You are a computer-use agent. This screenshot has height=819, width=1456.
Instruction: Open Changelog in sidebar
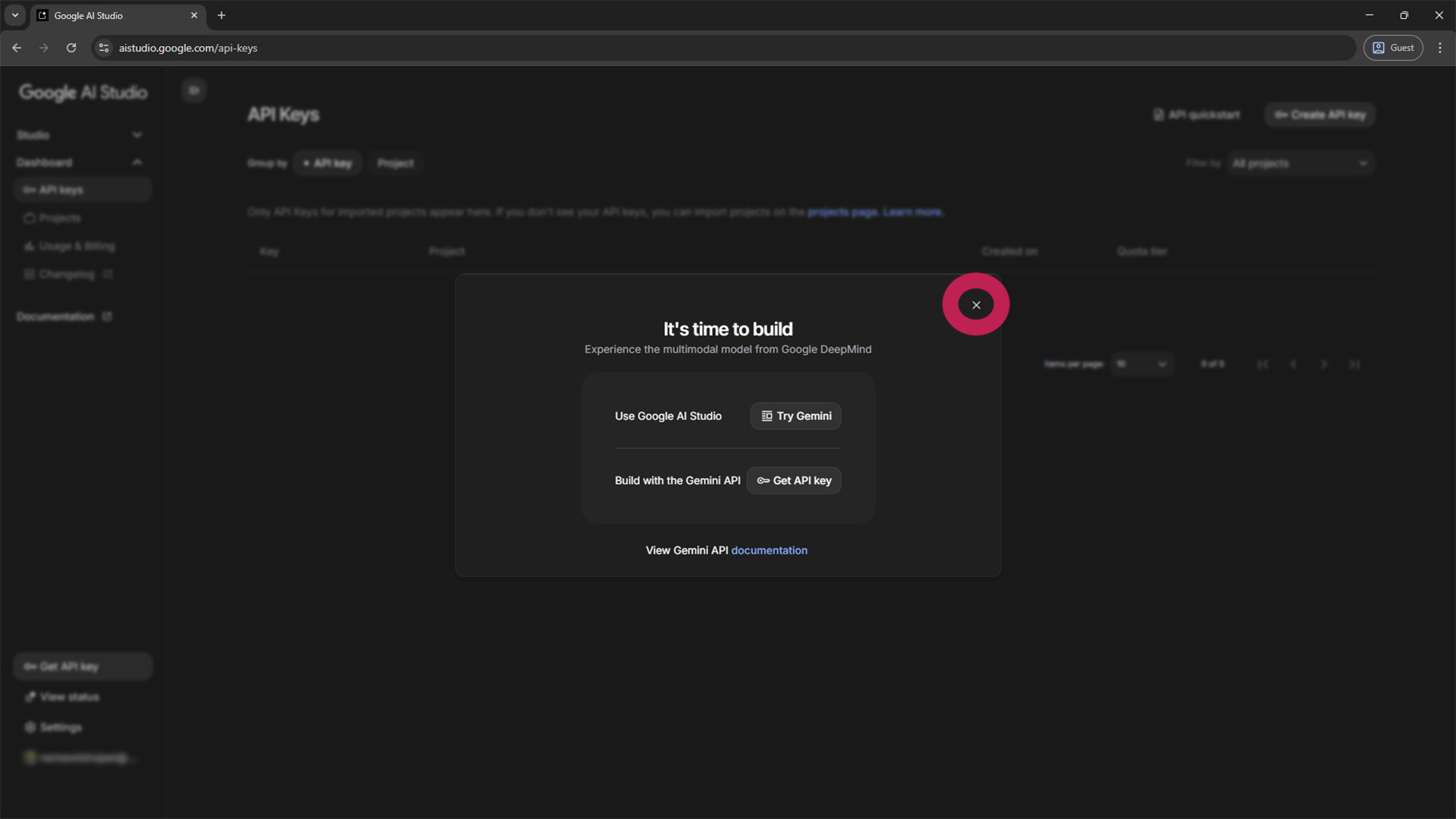pyautogui.click(x=83, y=274)
